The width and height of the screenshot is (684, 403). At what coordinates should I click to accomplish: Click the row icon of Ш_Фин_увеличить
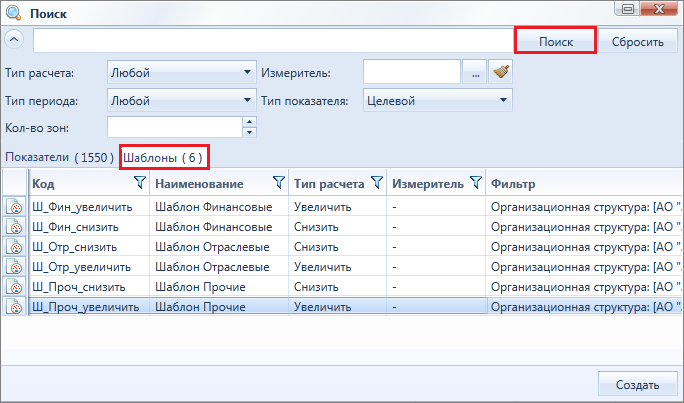15,207
